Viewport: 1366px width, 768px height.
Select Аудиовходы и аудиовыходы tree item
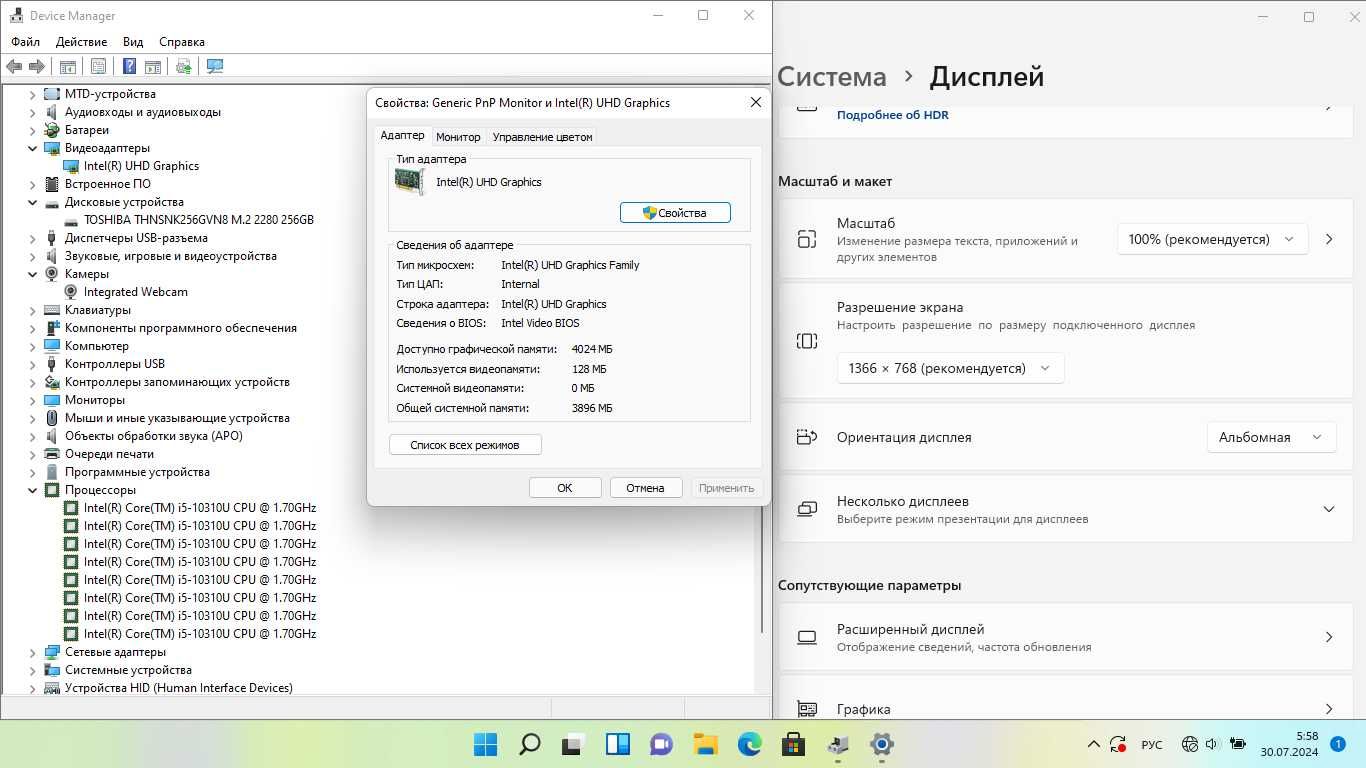point(143,112)
